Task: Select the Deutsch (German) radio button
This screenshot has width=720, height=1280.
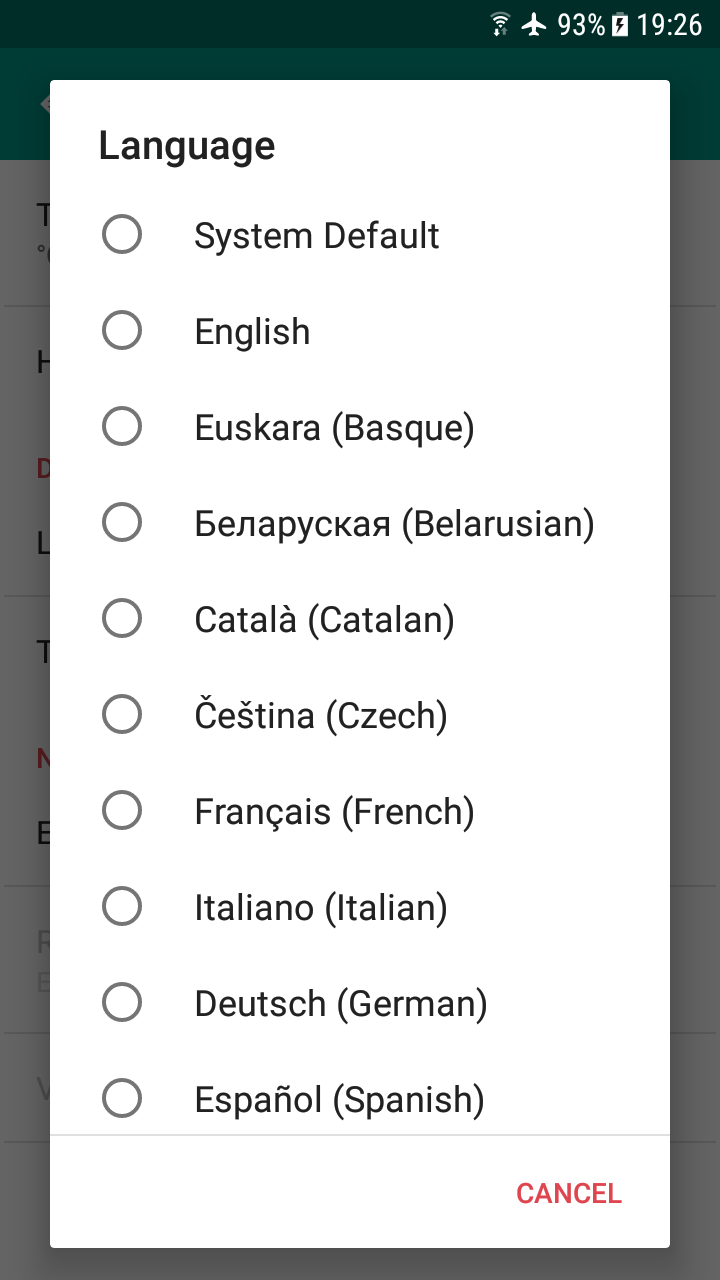Action: [122, 1003]
